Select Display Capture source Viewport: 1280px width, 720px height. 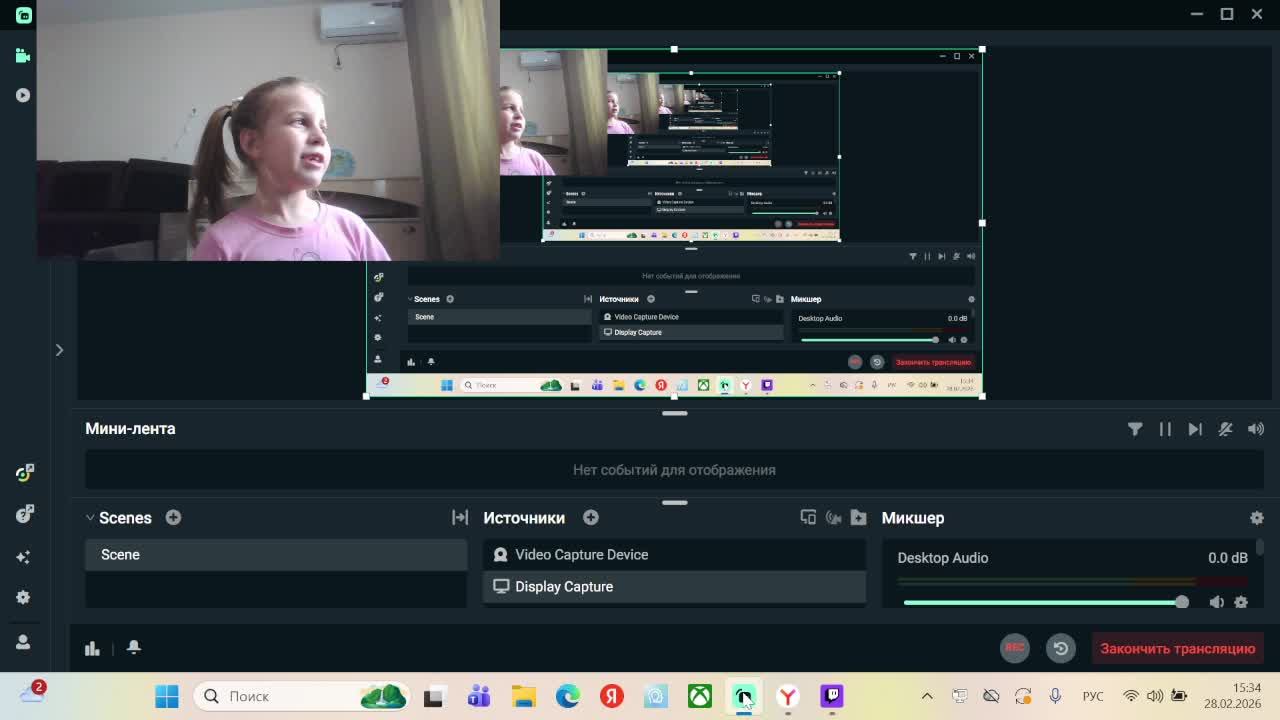pyautogui.click(x=674, y=587)
